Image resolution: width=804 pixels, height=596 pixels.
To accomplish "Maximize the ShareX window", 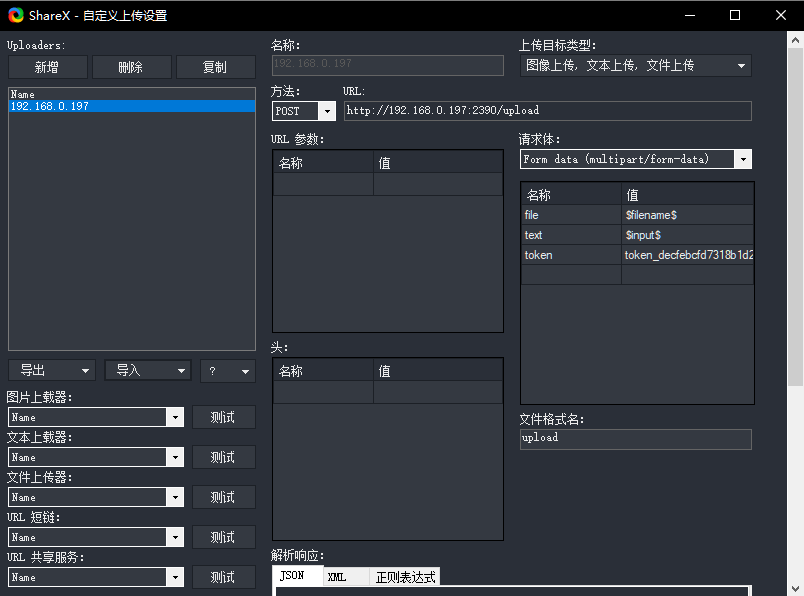I will click(734, 15).
